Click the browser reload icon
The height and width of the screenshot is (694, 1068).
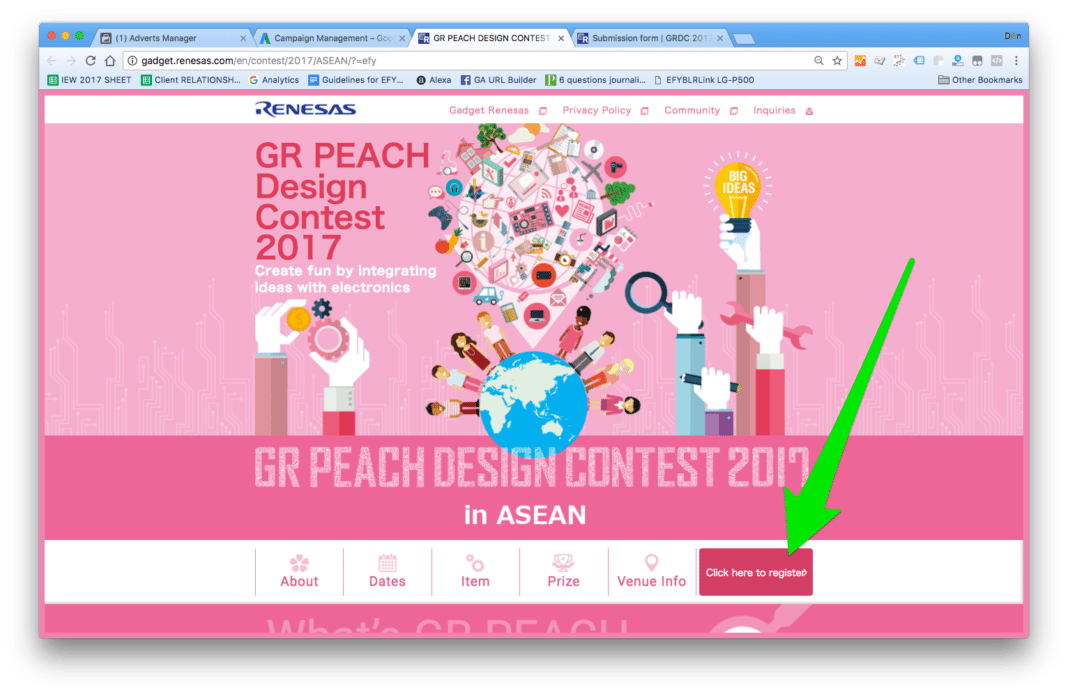(90, 61)
